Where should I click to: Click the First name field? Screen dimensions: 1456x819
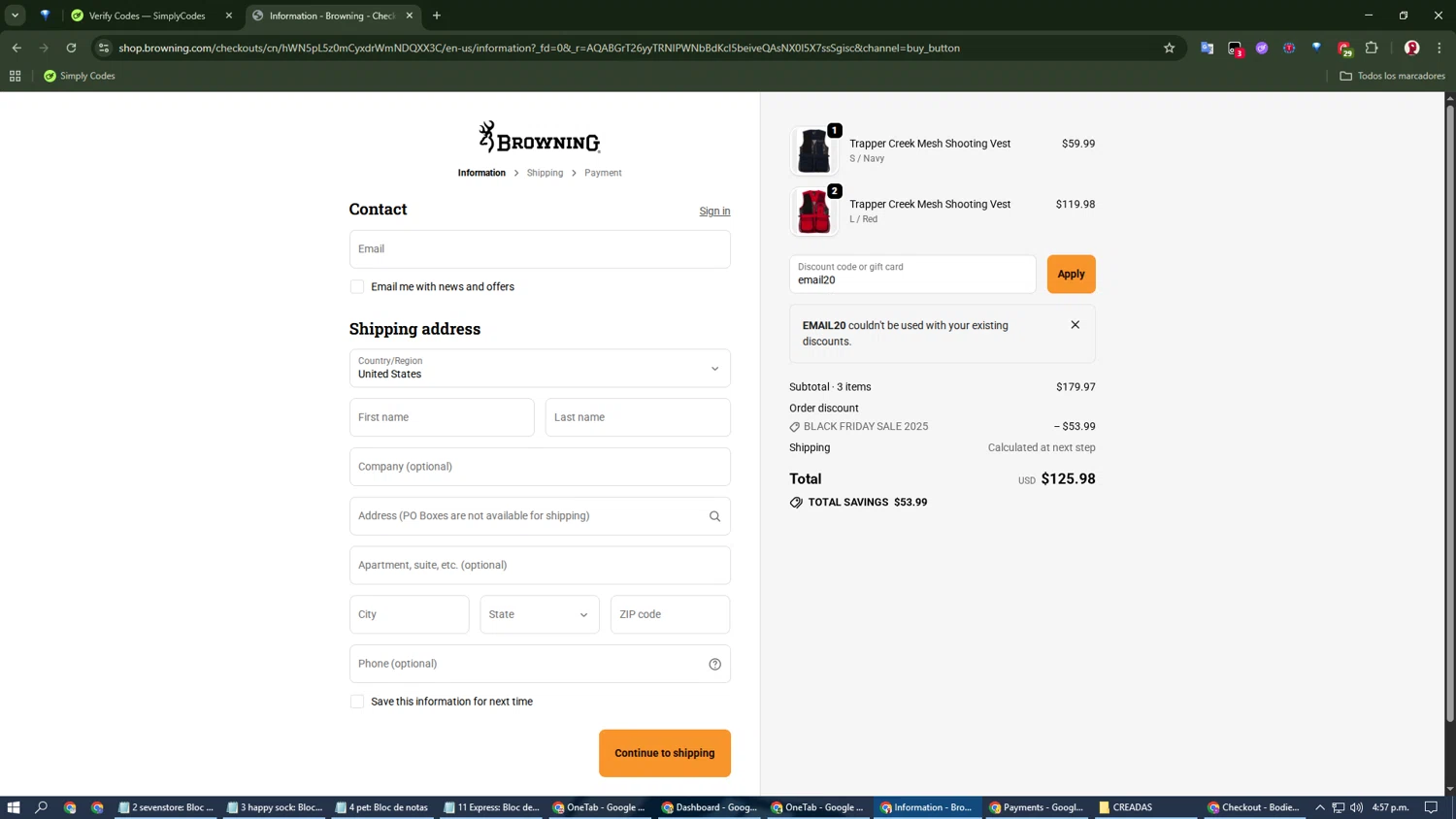442,417
